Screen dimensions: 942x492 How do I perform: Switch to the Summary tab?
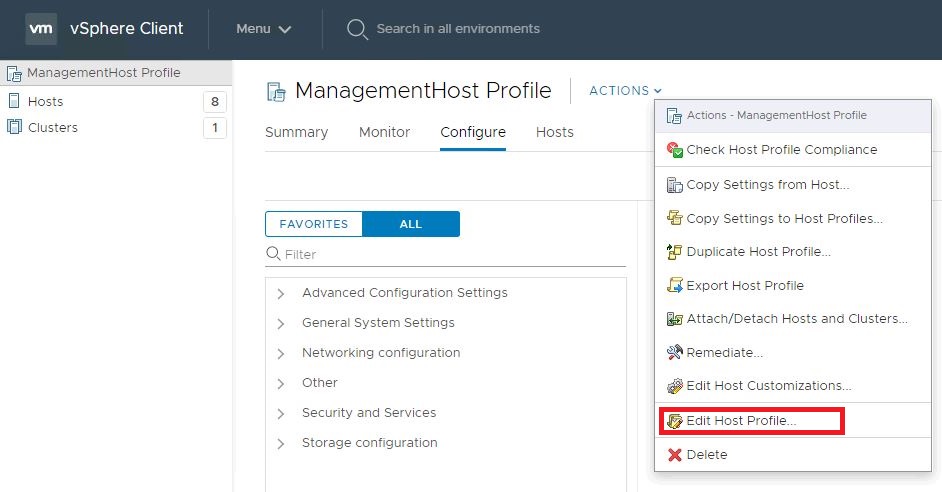click(x=296, y=132)
